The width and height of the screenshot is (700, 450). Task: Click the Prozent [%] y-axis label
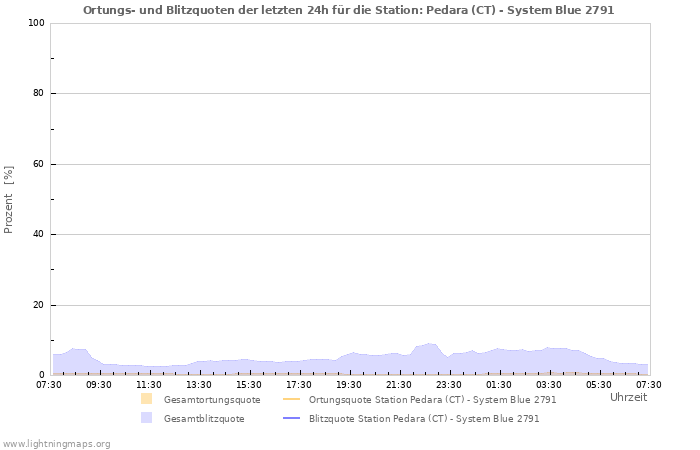[8, 200]
